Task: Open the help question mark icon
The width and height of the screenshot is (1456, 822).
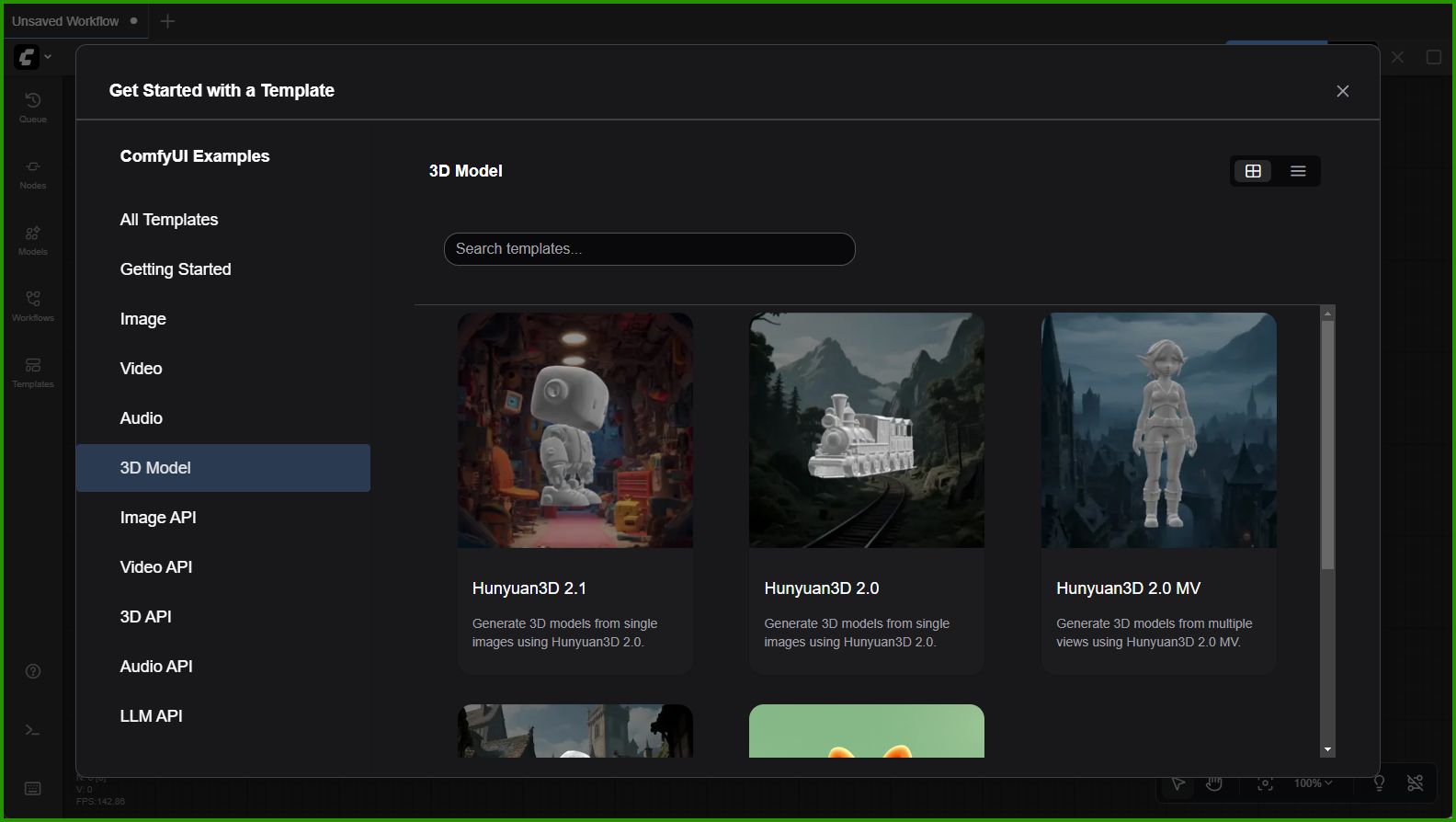Action: point(33,671)
